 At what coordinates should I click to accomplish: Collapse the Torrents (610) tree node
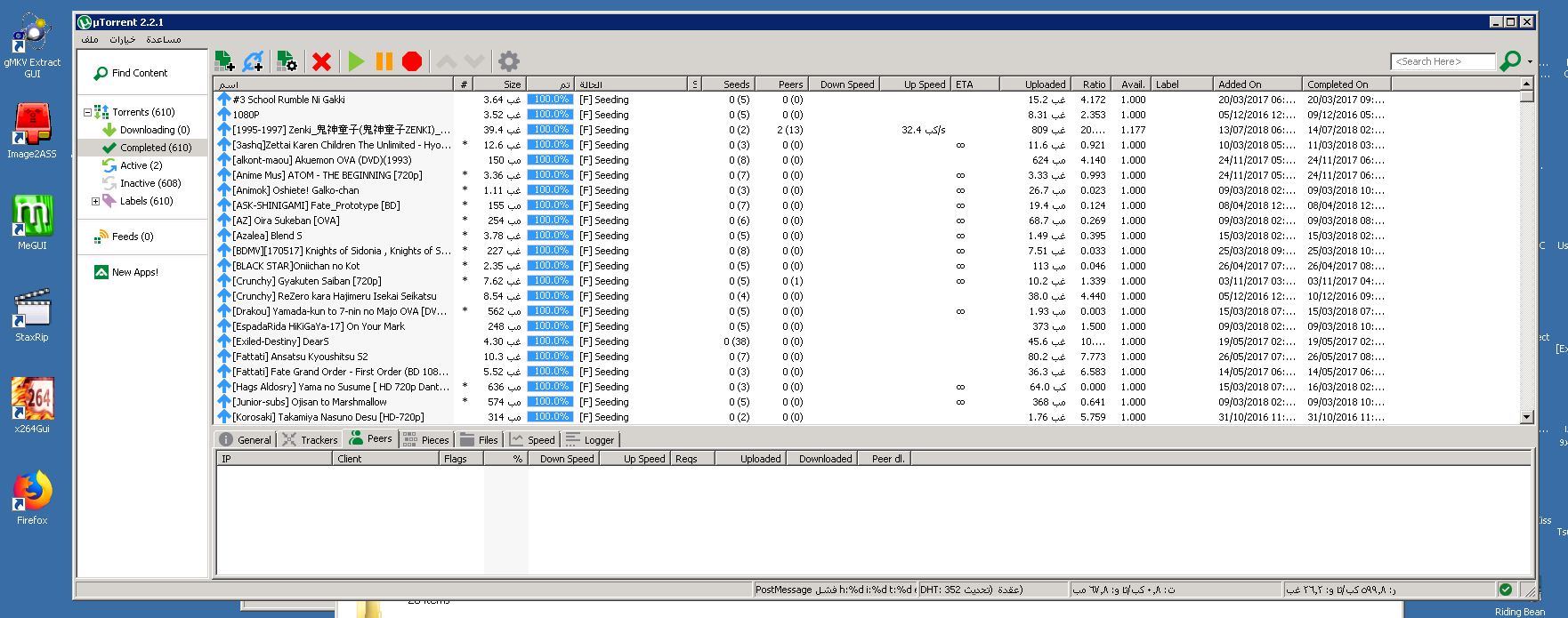click(x=87, y=113)
